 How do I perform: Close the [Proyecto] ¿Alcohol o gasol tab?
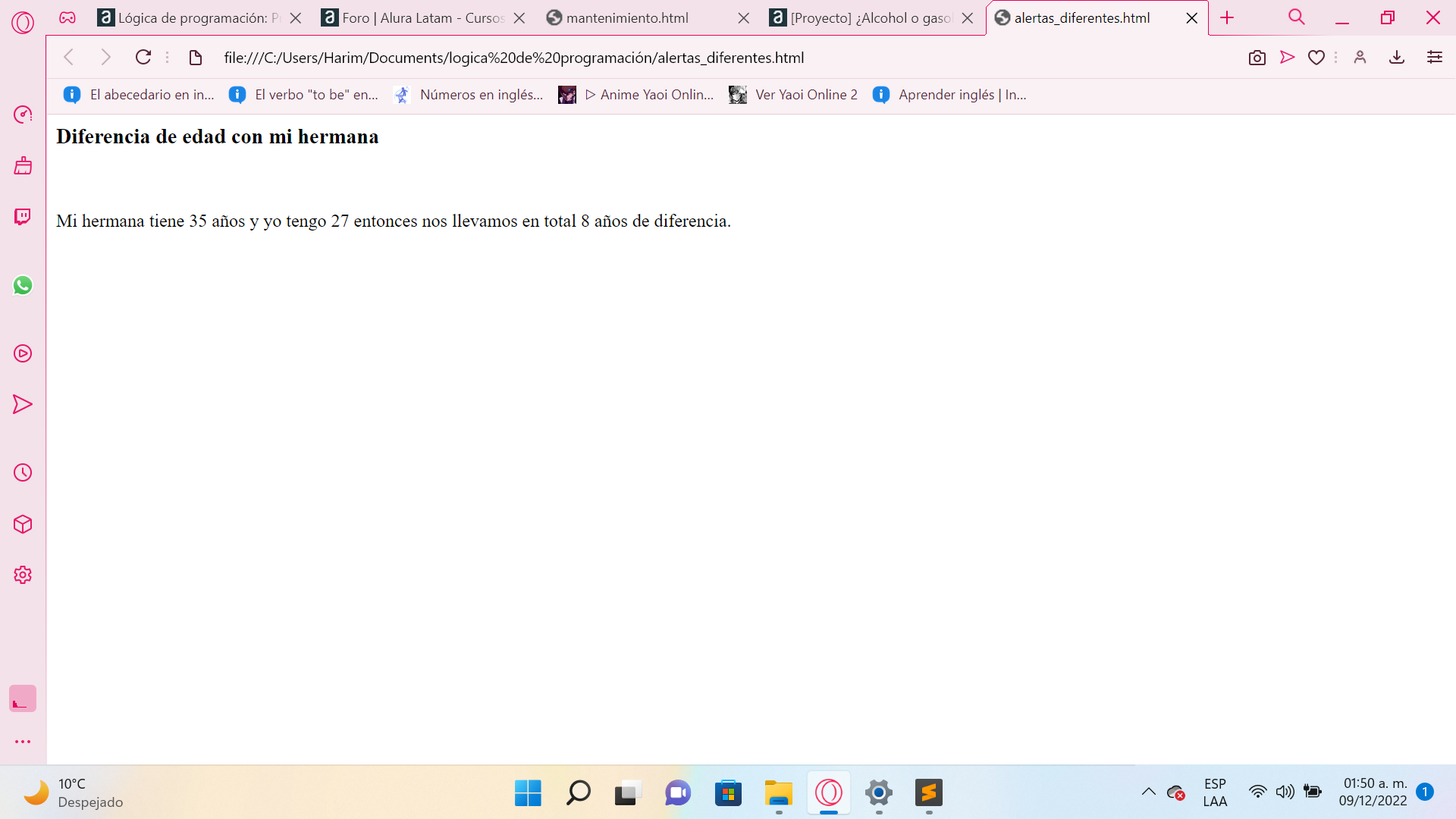point(968,18)
